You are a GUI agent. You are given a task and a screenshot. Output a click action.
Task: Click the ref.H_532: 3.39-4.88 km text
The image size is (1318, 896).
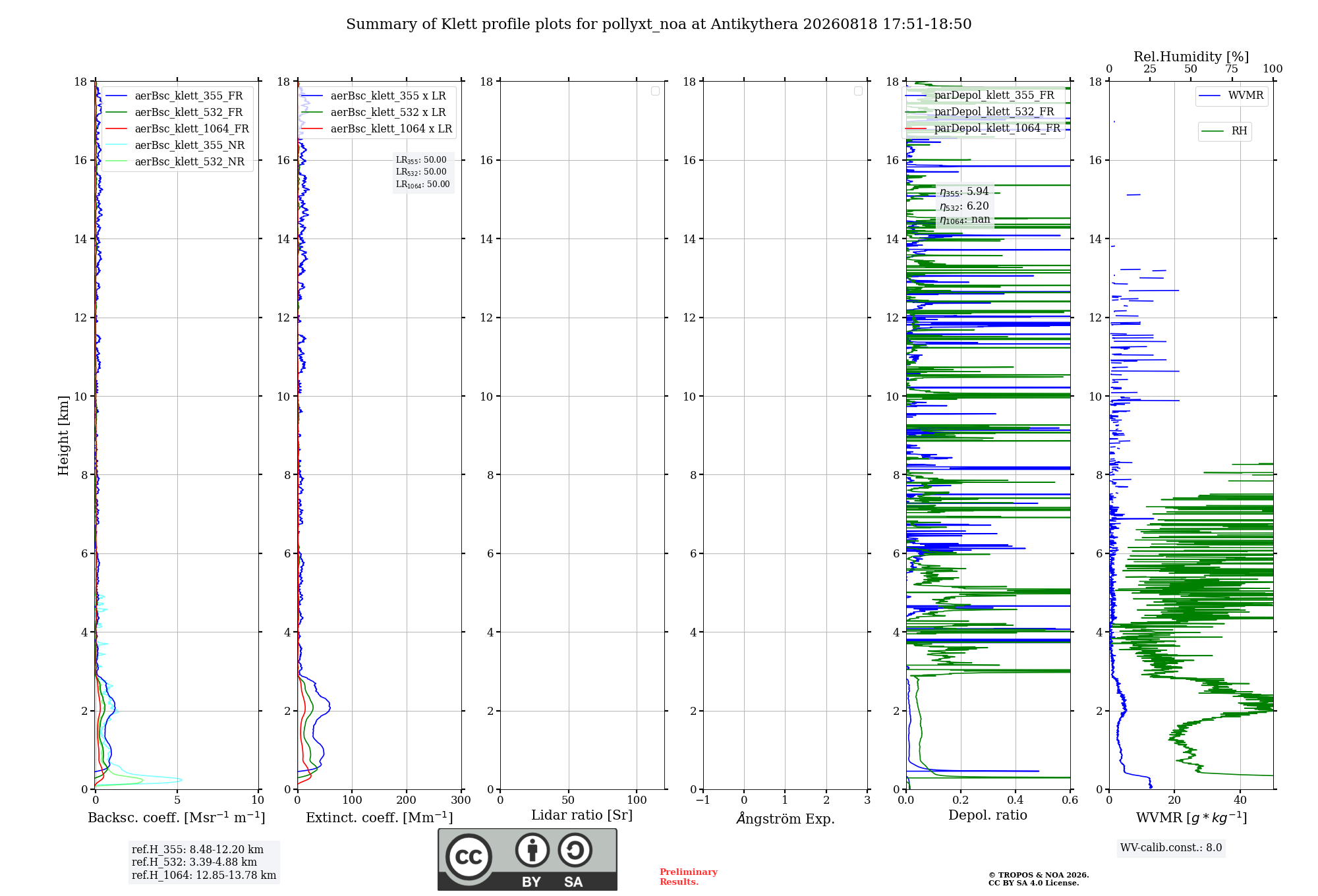194,862
